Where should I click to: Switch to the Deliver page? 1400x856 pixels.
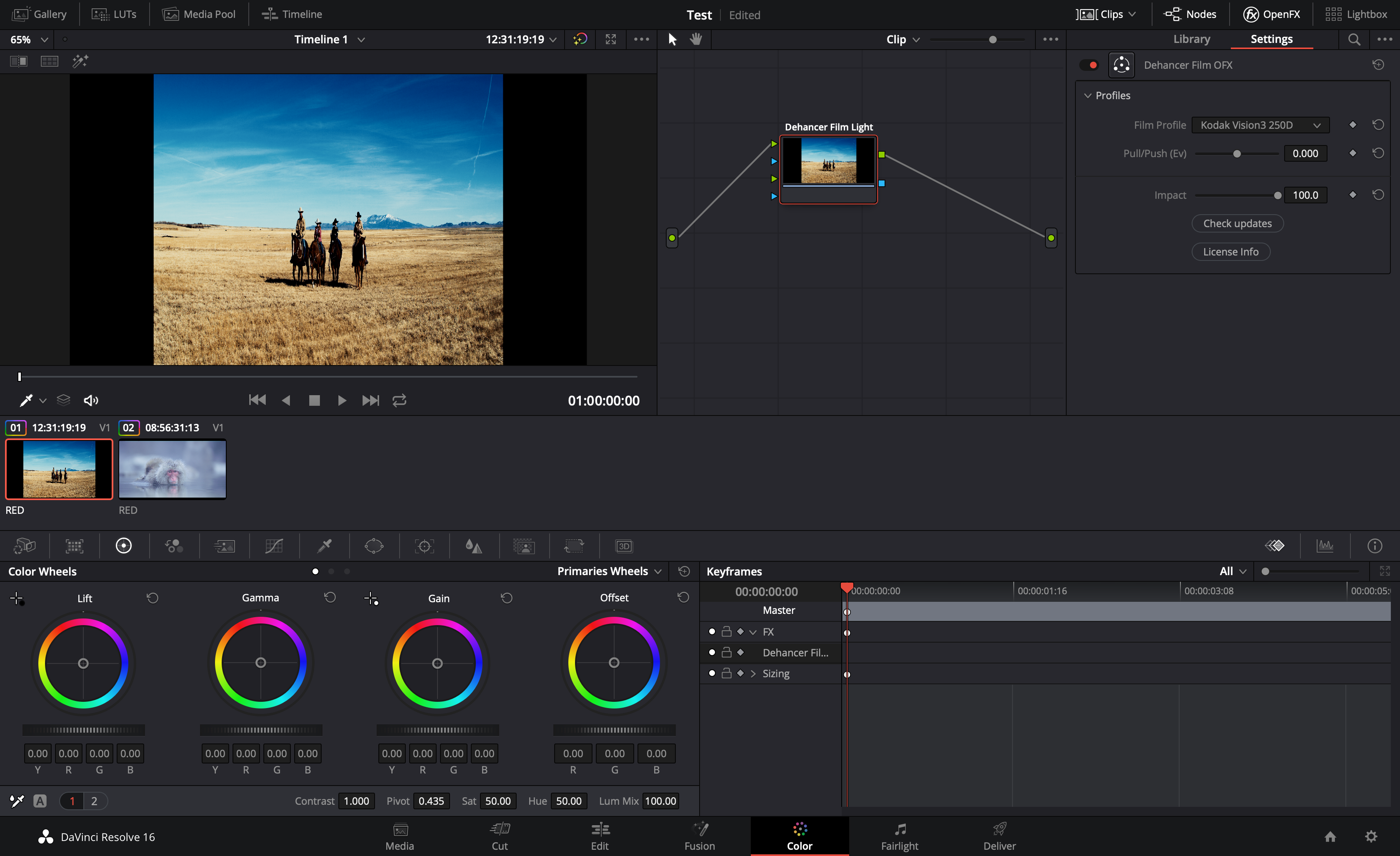pos(1000,836)
